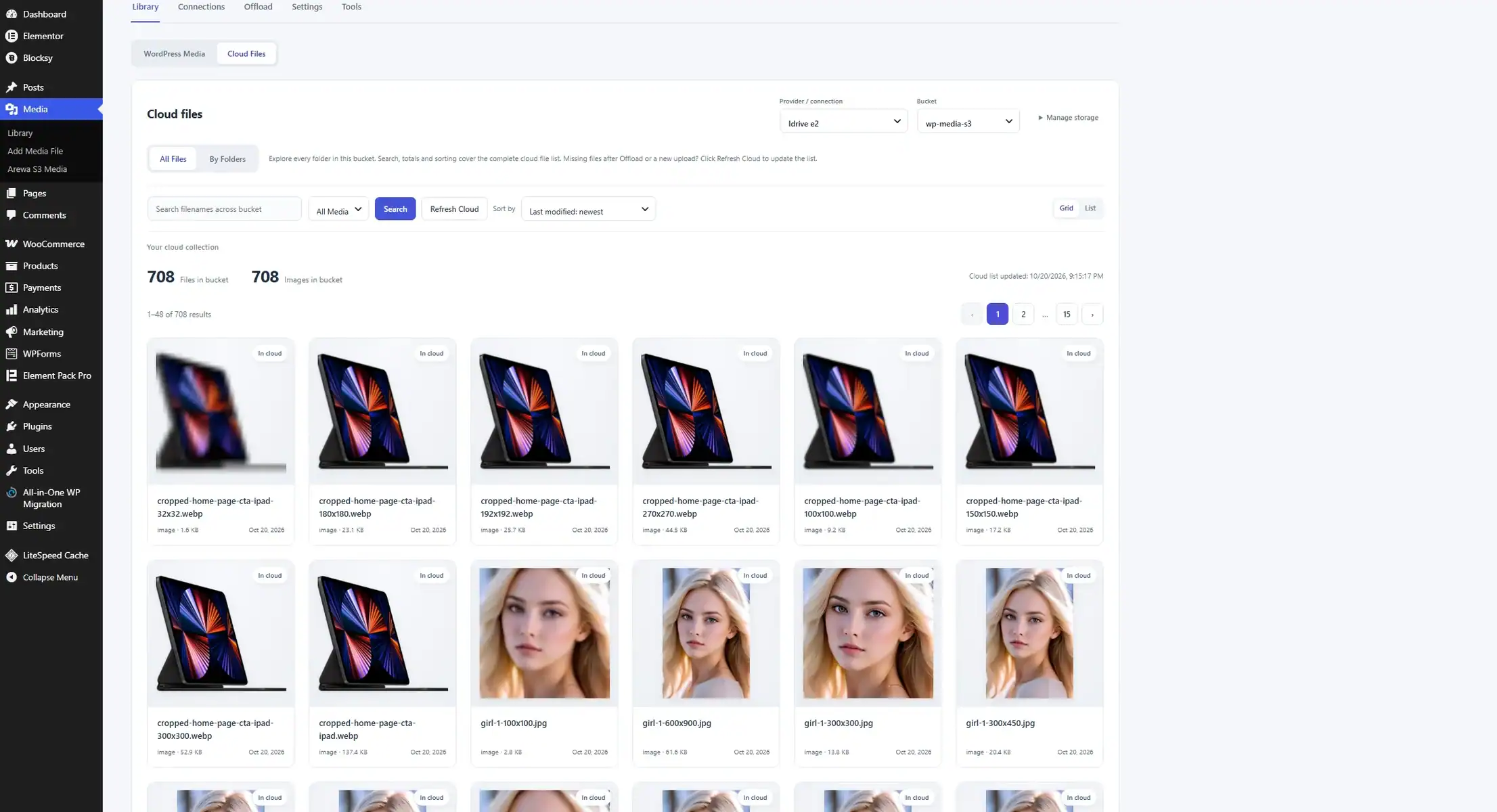
Task: Open Library submenu item under Media
Action: [20, 133]
